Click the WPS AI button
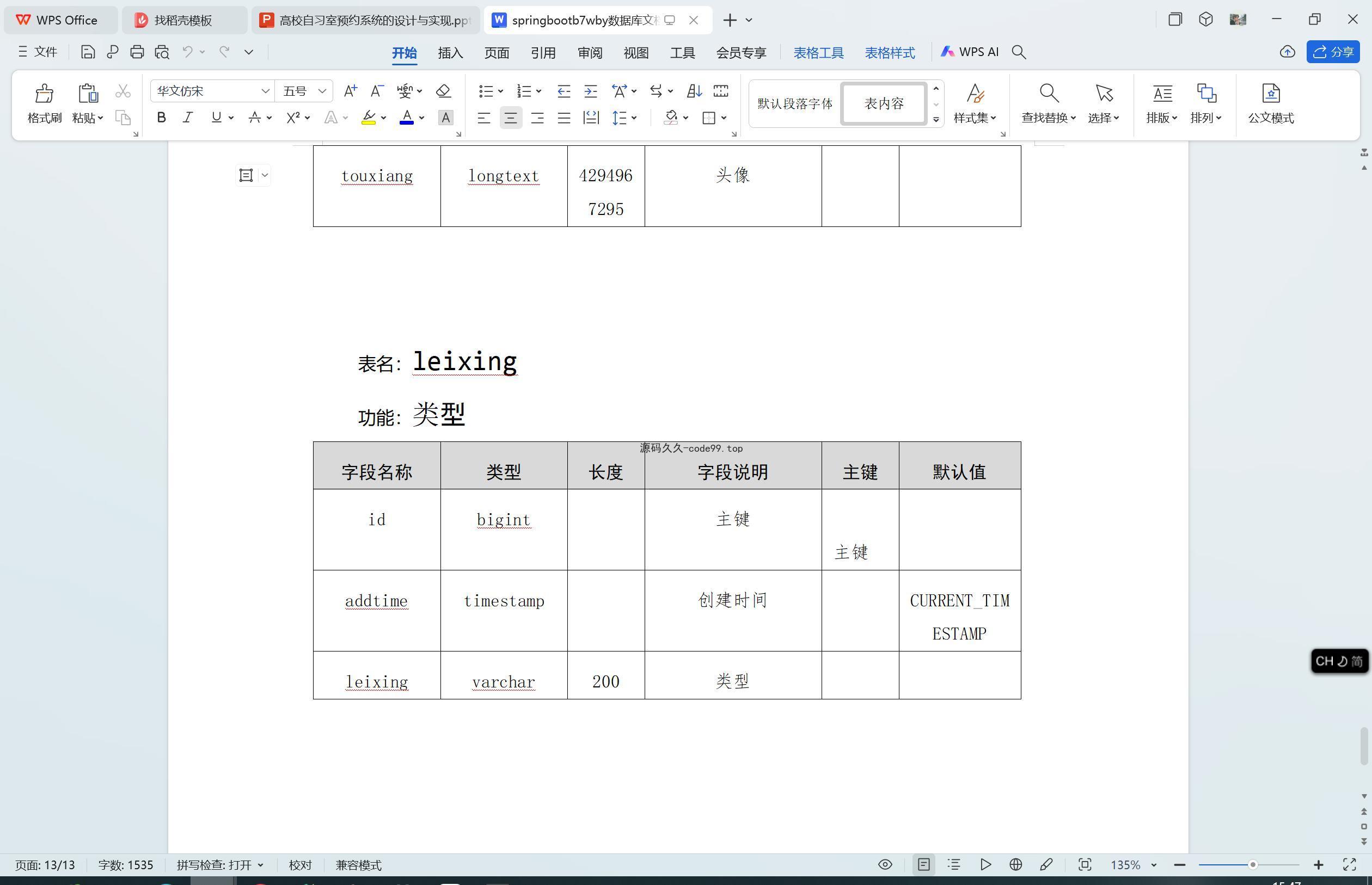This screenshot has height=885, width=1372. (x=969, y=52)
